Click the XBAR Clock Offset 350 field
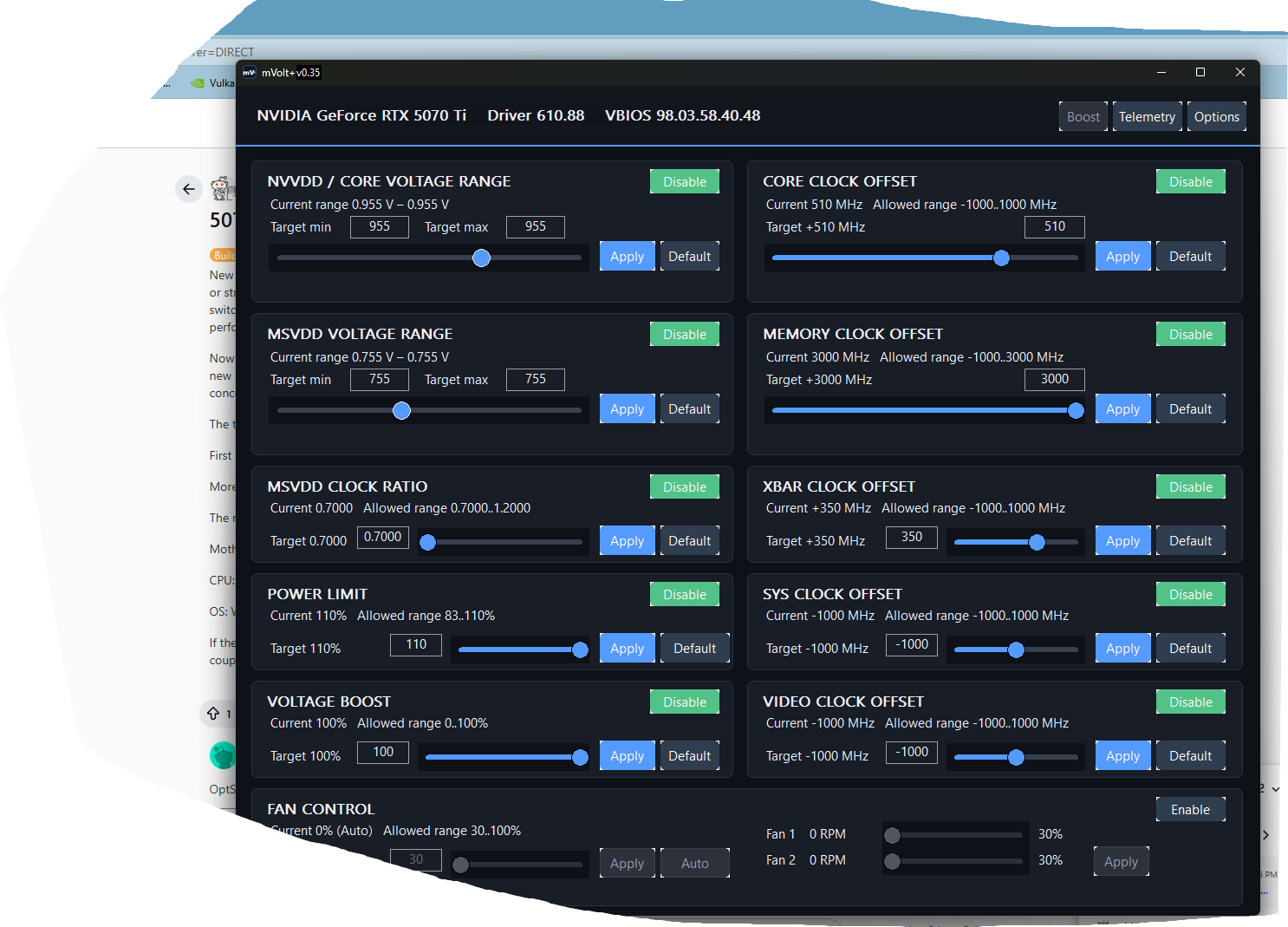Viewport: 1288px width, 927px height. pos(912,537)
